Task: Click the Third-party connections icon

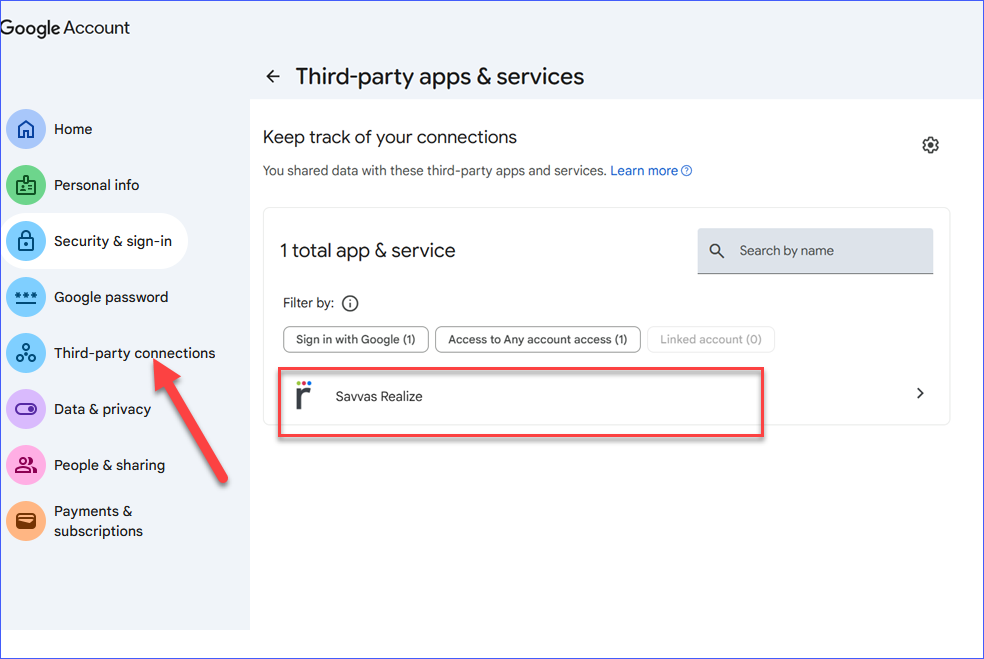Action: [26, 353]
